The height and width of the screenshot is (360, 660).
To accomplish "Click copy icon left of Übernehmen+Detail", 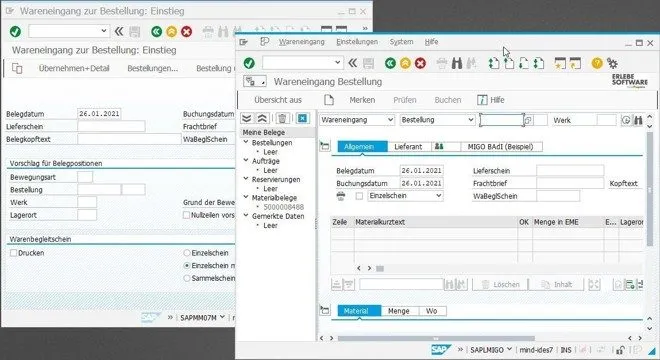I will (17, 68).
